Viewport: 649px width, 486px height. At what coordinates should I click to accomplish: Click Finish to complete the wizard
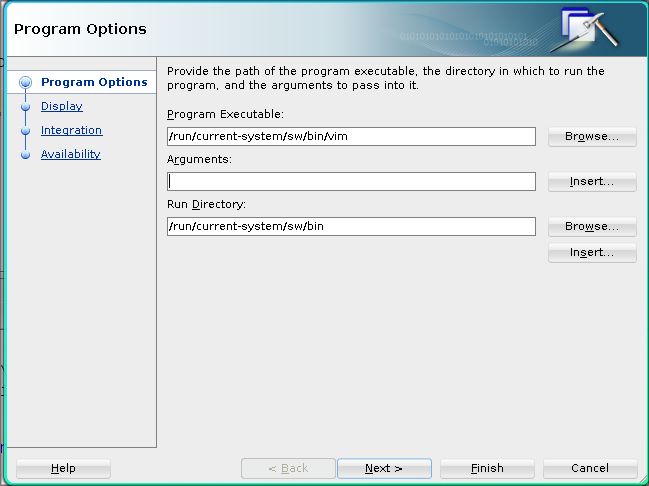(487, 468)
